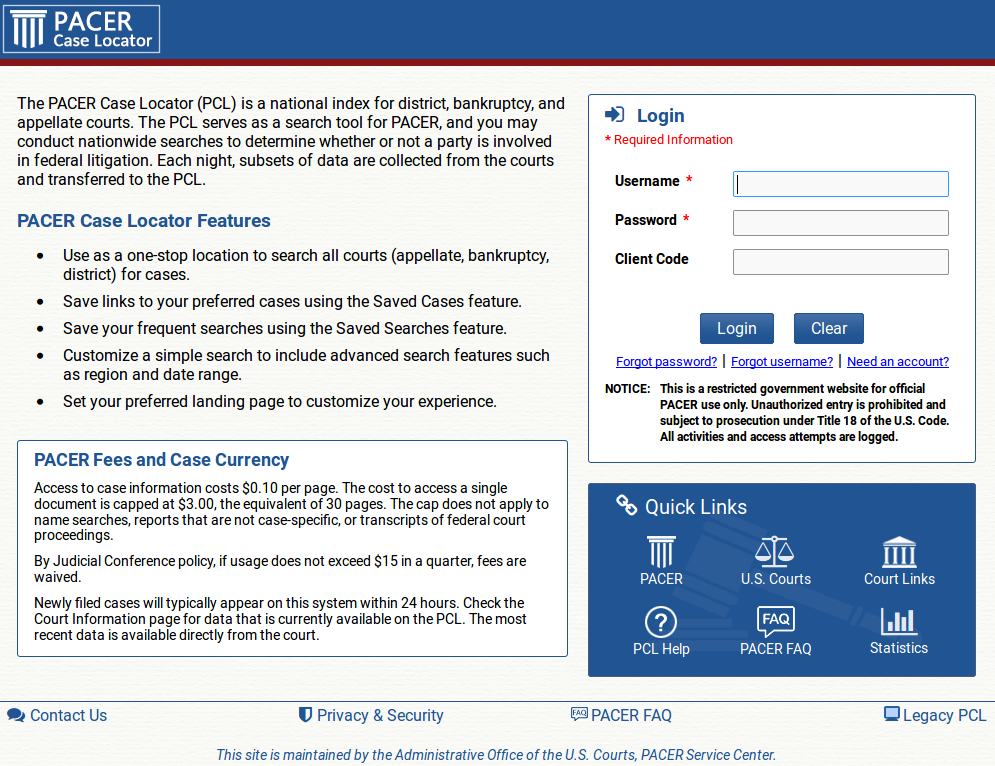Open the PACER pillar icon in Quick Links
The image size is (995, 766).
point(661,551)
